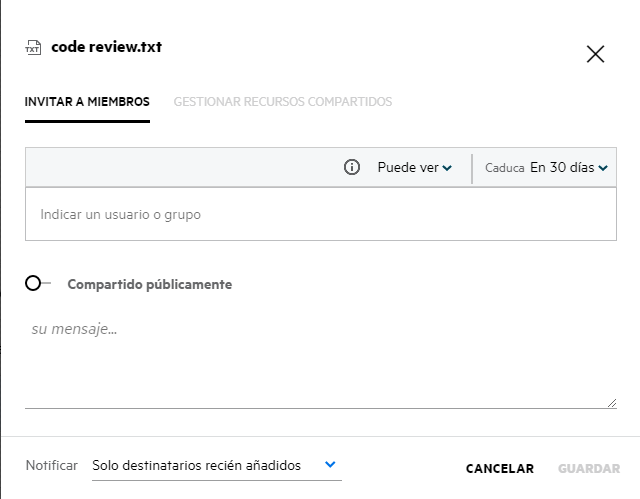This screenshot has height=499, width=640.
Task: Open the "Gestionar recursos compartidos" tab
Action: tap(283, 102)
